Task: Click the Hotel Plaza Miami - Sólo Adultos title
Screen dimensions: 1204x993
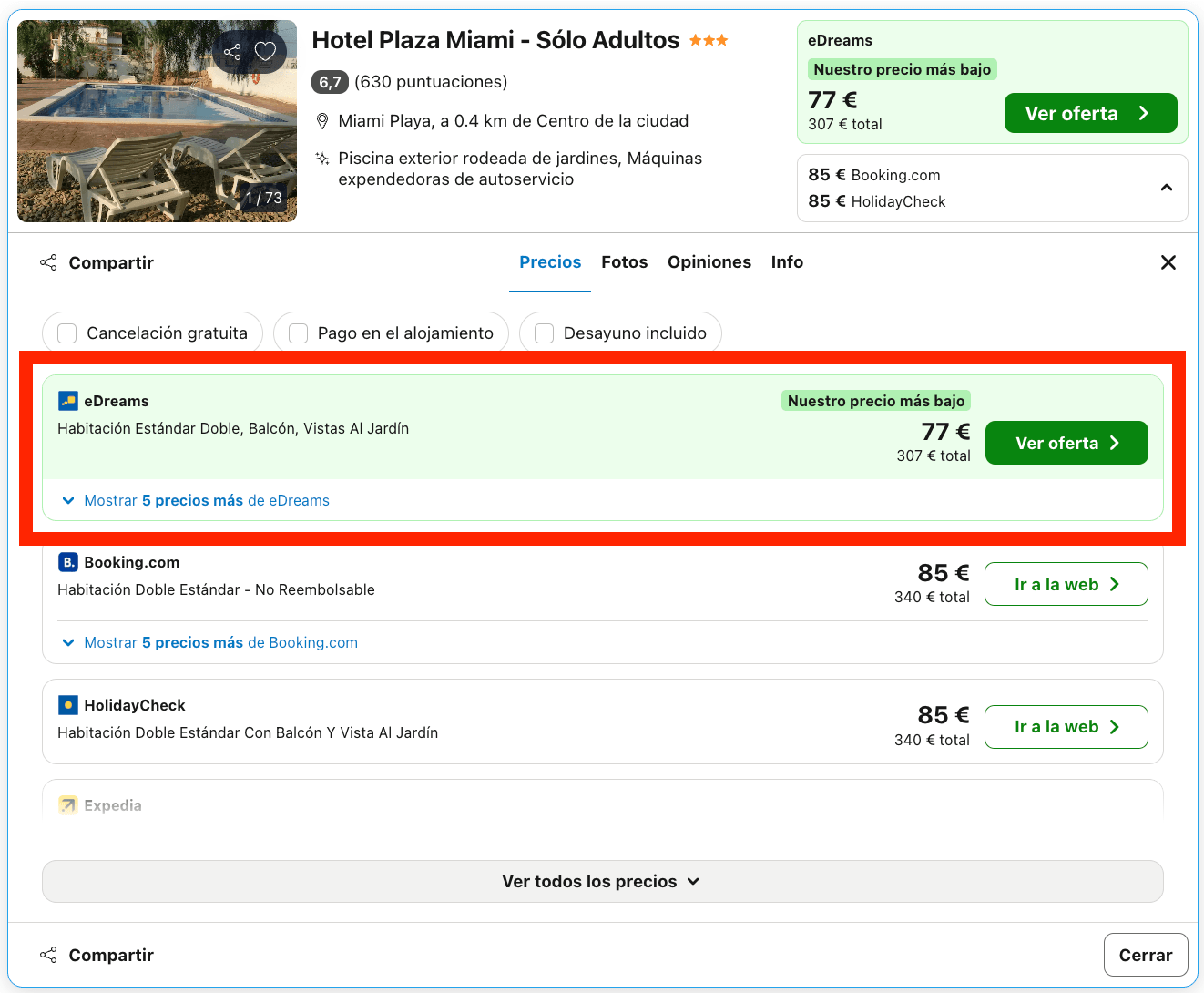Action: [x=495, y=40]
